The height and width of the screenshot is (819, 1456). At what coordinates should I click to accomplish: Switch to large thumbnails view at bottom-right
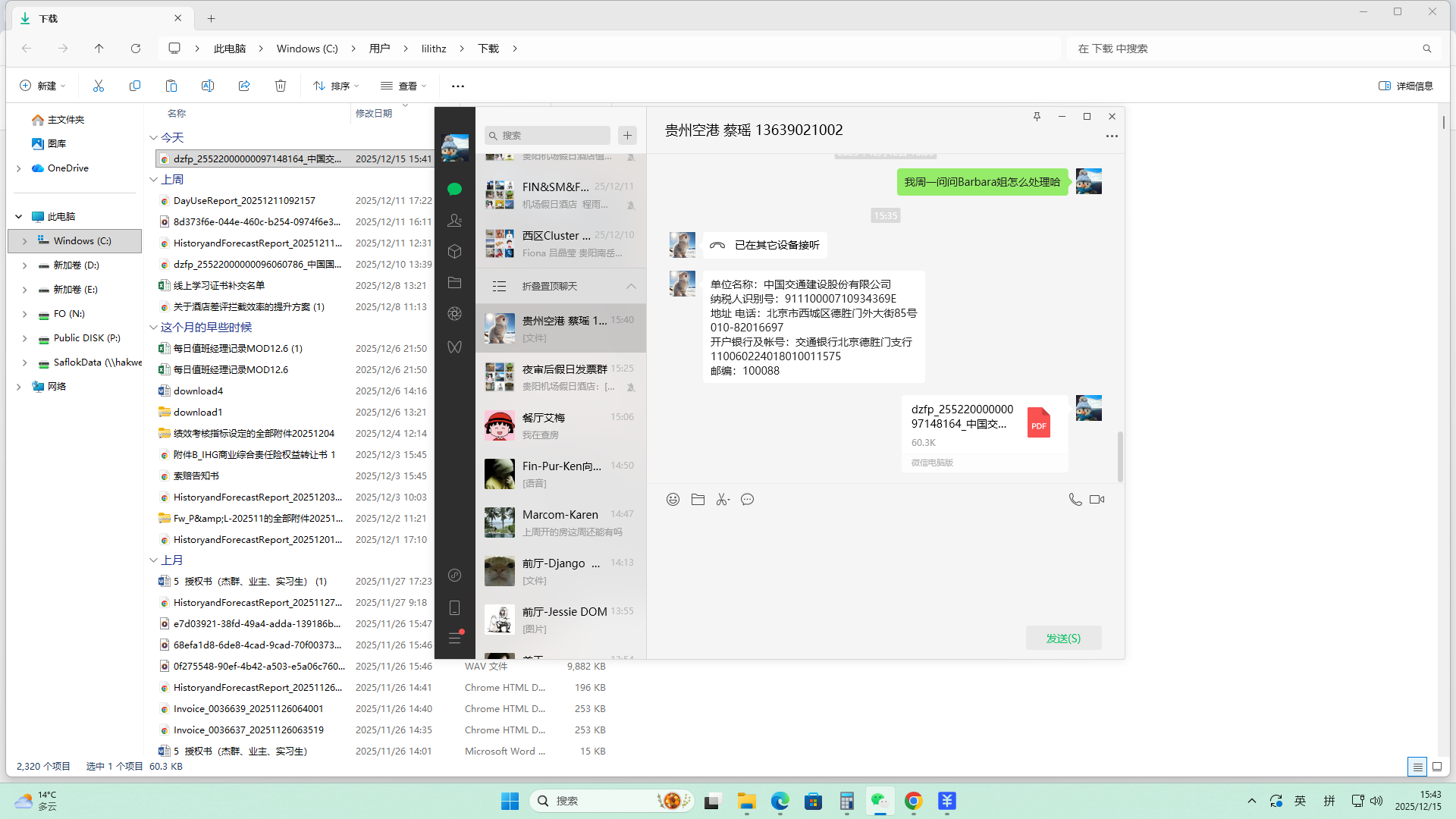(1436, 767)
